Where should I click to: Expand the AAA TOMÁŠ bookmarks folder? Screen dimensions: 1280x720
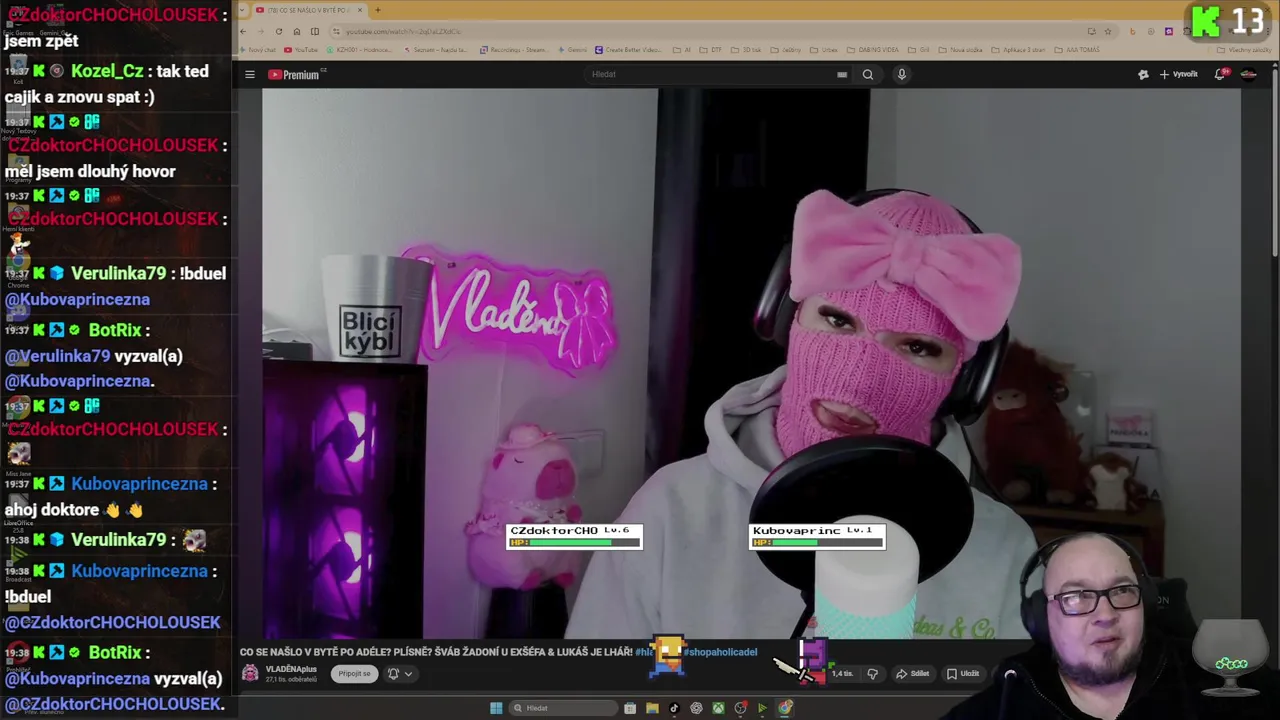click(1075, 50)
